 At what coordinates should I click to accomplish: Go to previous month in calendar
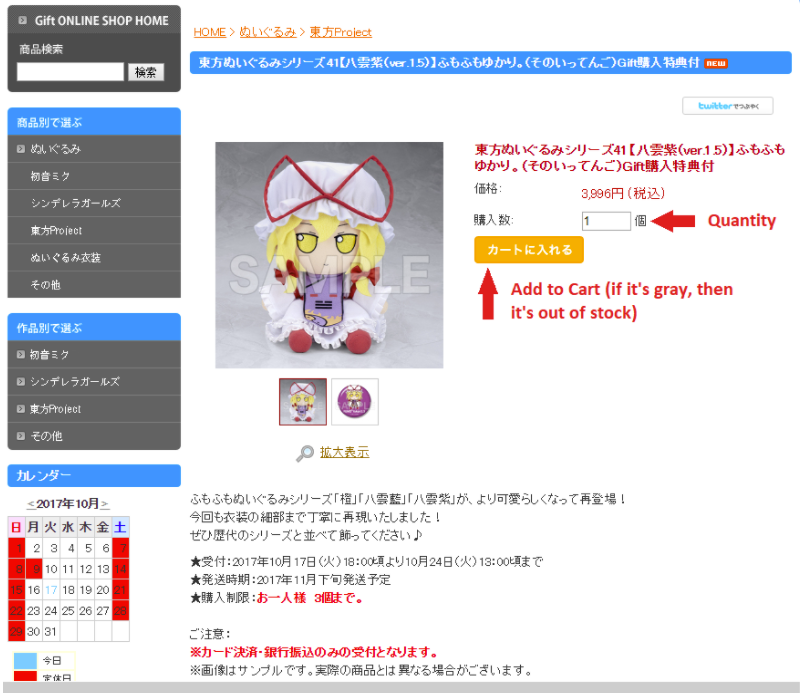coord(31,504)
